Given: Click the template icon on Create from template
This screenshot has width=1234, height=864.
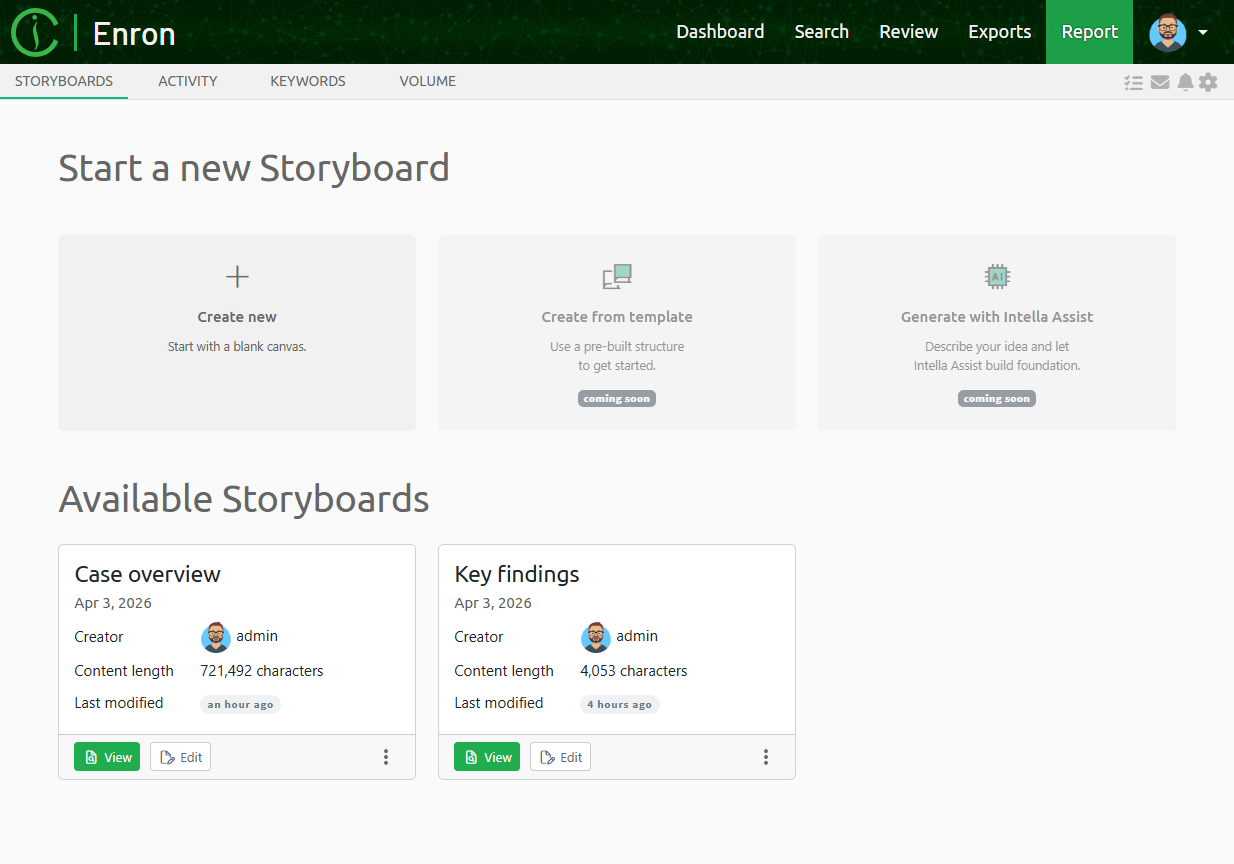Looking at the screenshot, I should [616, 276].
